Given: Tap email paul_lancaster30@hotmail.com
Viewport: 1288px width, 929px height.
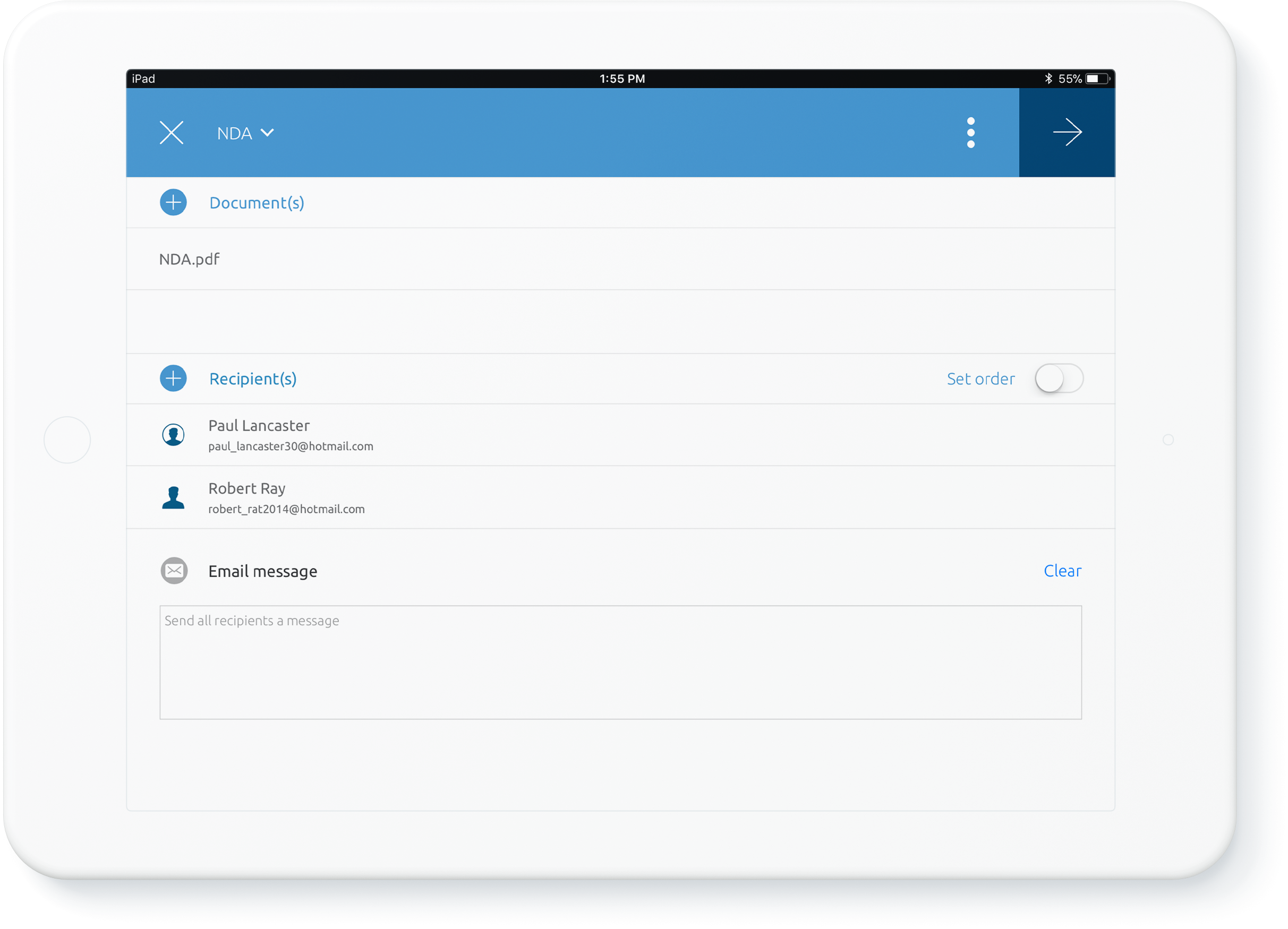Looking at the screenshot, I should (291, 446).
